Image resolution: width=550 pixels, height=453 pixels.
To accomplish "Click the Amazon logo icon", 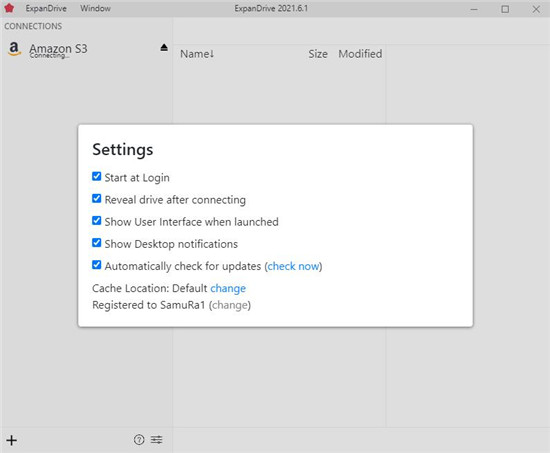I will pyautogui.click(x=14, y=49).
